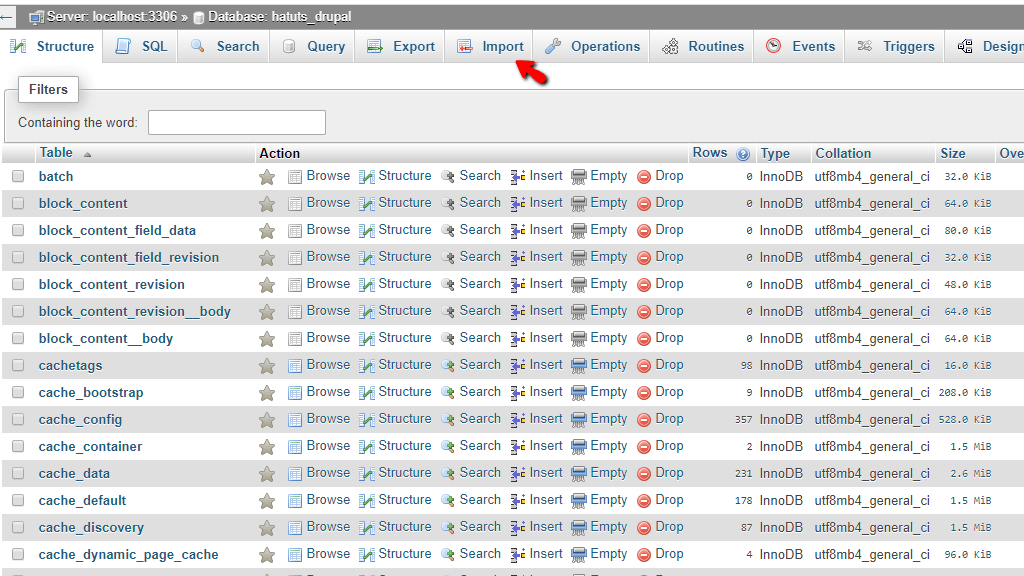Sort by the Rows column header
Image resolution: width=1024 pixels, height=576 pixels.
(708, 153)
